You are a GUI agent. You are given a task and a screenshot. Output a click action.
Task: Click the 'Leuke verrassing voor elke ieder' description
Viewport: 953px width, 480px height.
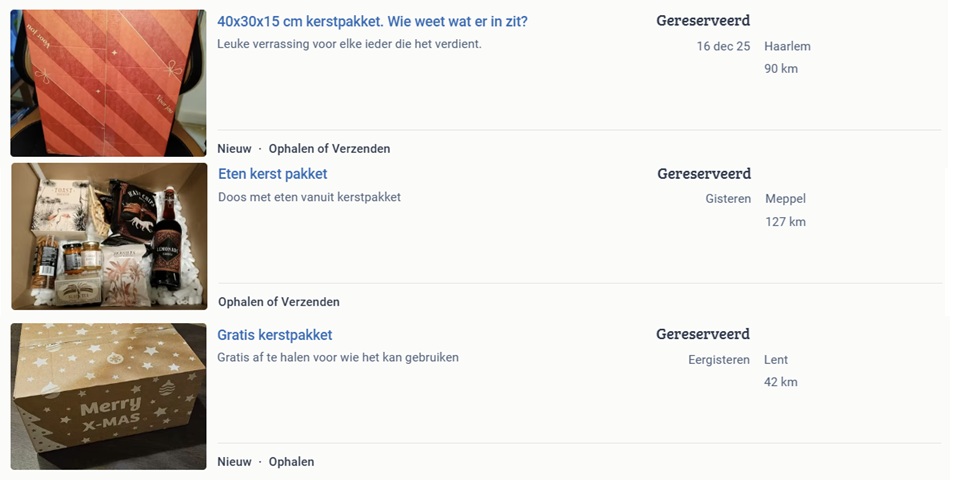tap(349, 44)
